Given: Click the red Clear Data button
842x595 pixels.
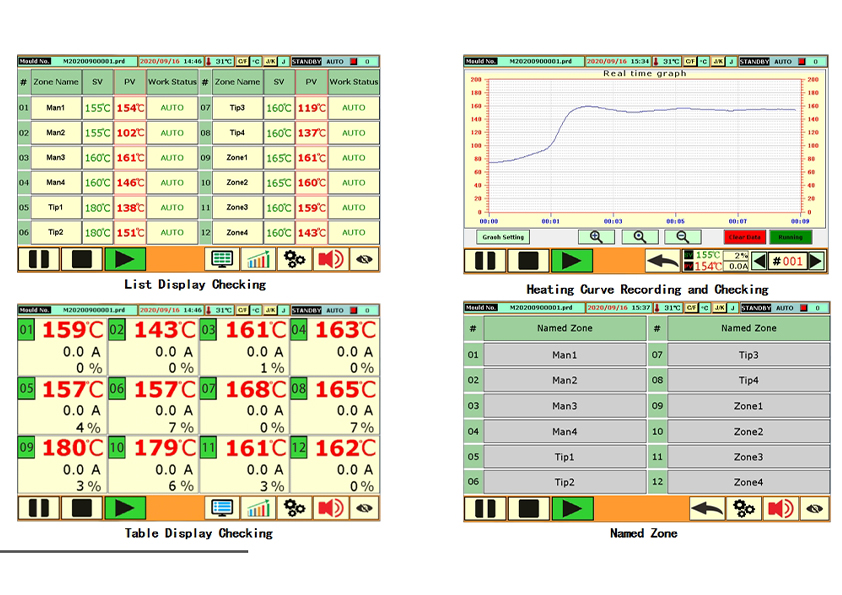Looking at the screenshot, I should point(744,237).
